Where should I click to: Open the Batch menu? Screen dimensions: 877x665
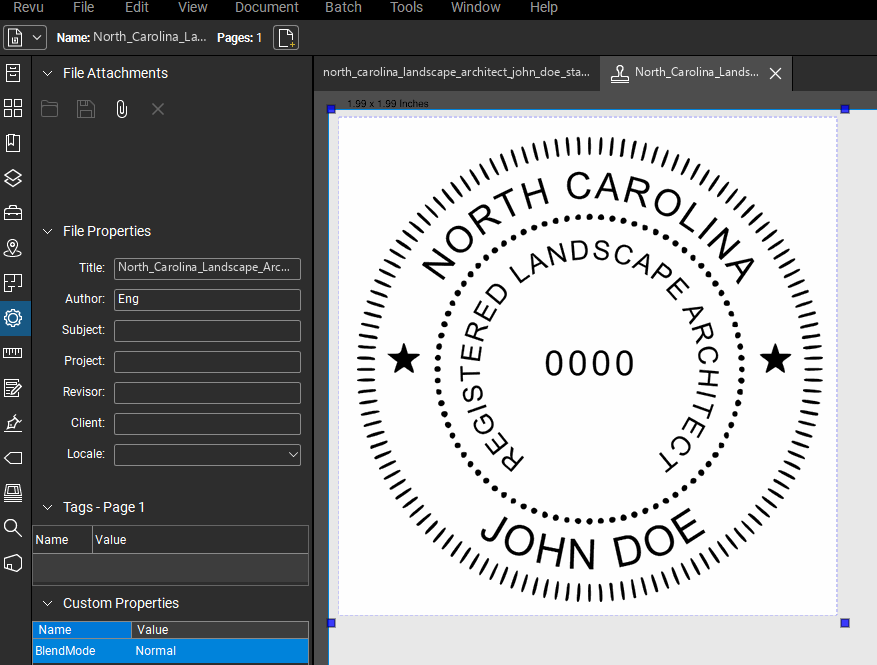pyautogui.click(x=343, y=7)
